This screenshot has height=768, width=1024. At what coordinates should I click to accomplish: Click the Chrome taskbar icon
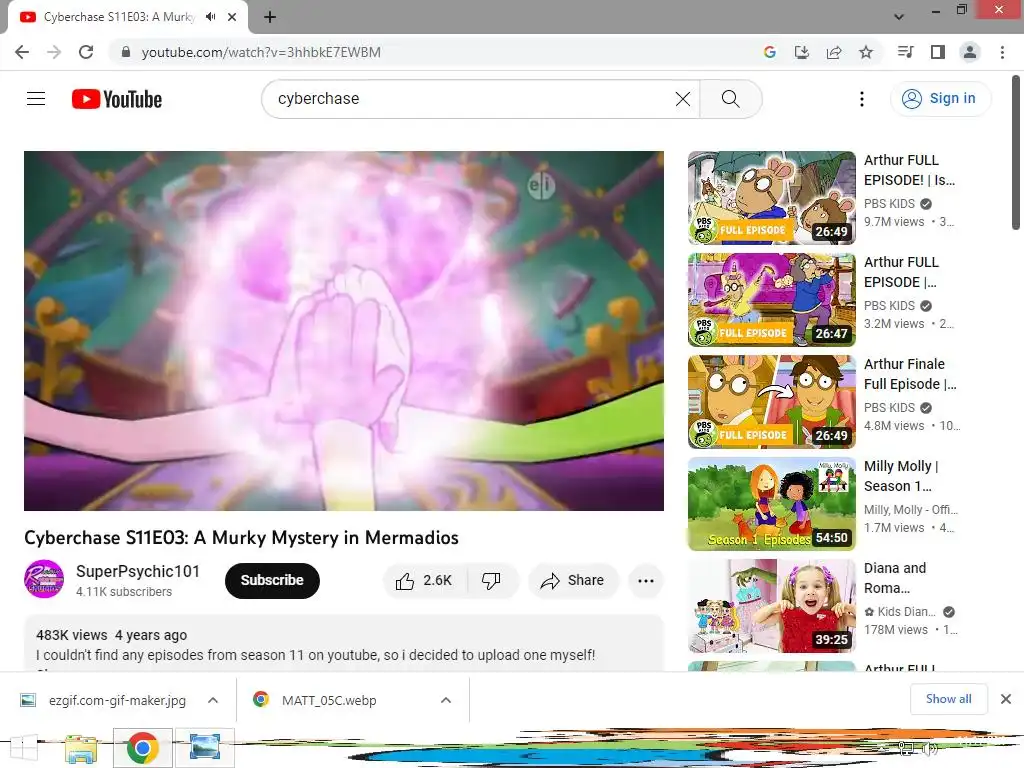tap(142, 748)
